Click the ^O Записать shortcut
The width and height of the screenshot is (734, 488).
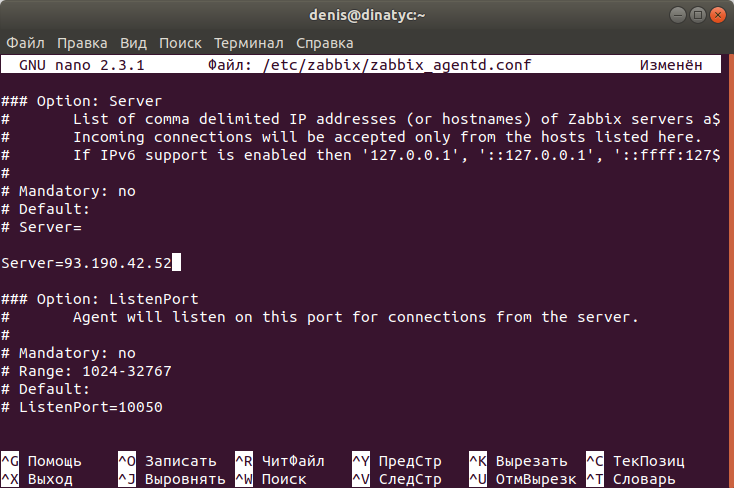(167, 461)
